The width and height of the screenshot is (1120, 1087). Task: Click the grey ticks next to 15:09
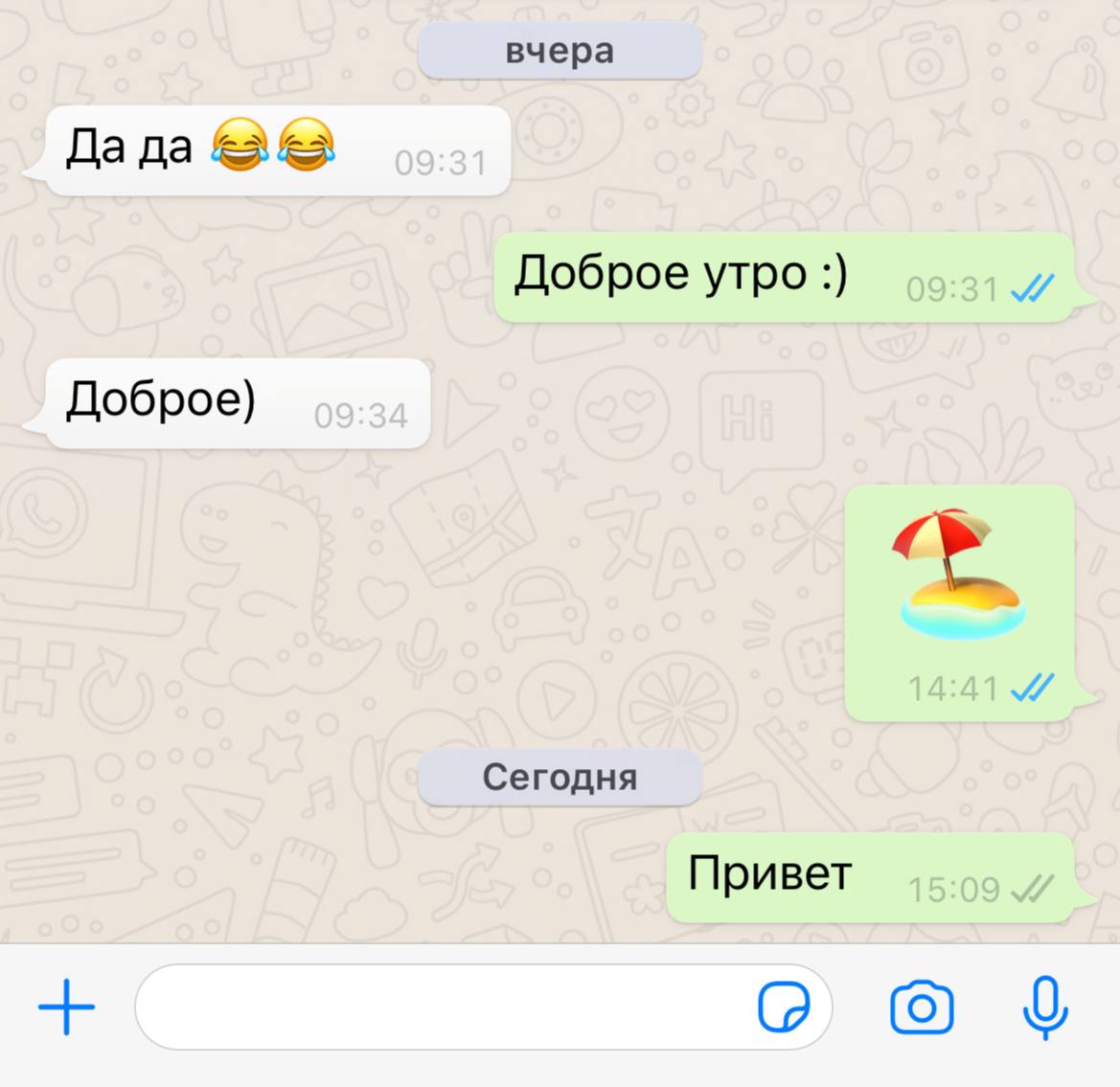tap(1032, 889)
